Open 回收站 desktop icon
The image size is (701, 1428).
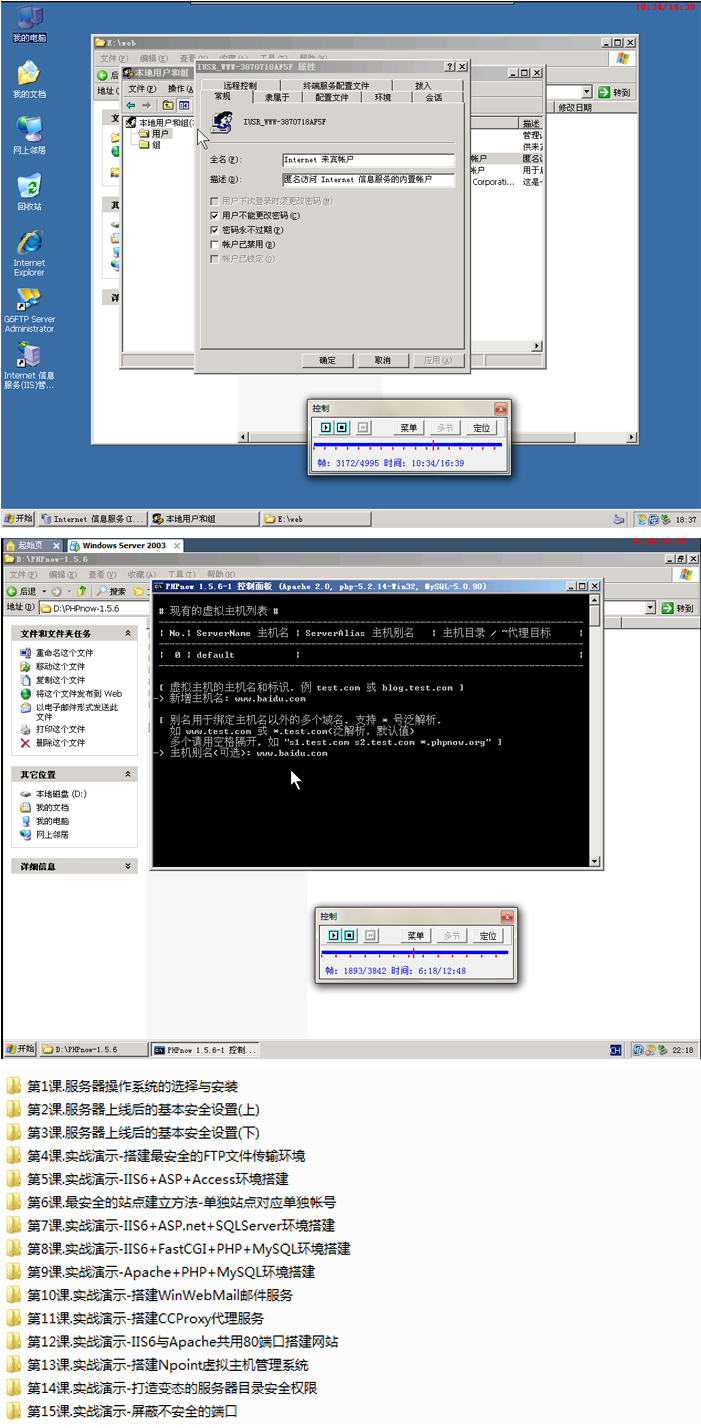pyautogui.click(x=29, y=191)
